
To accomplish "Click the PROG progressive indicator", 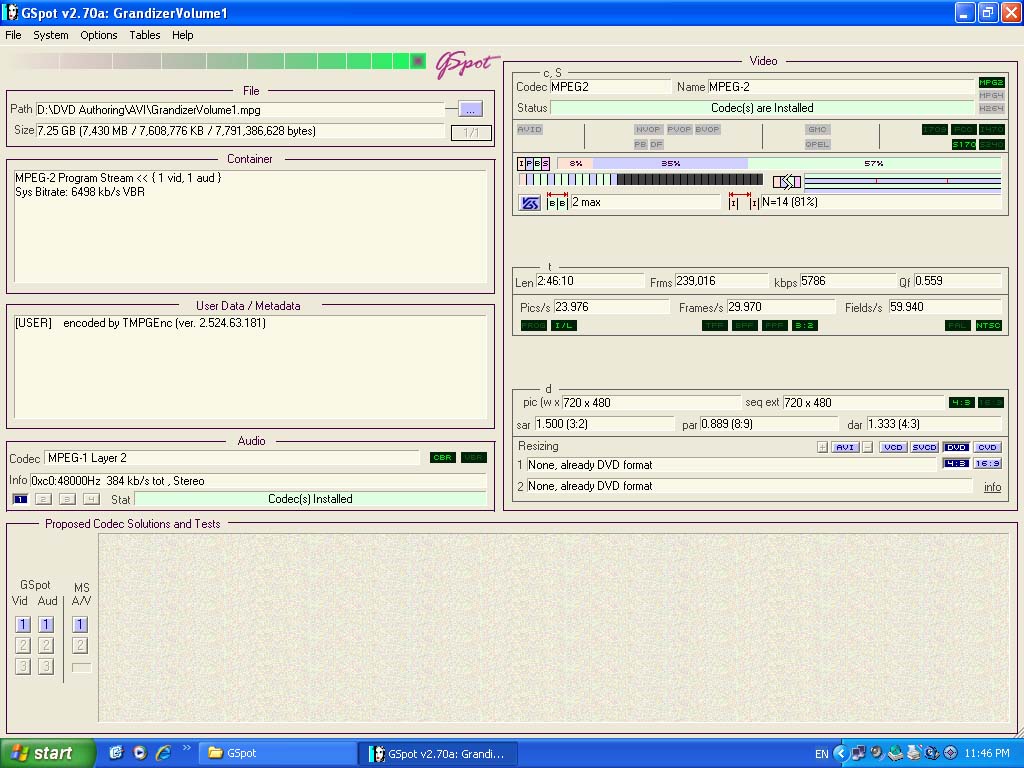I will 534,325.
